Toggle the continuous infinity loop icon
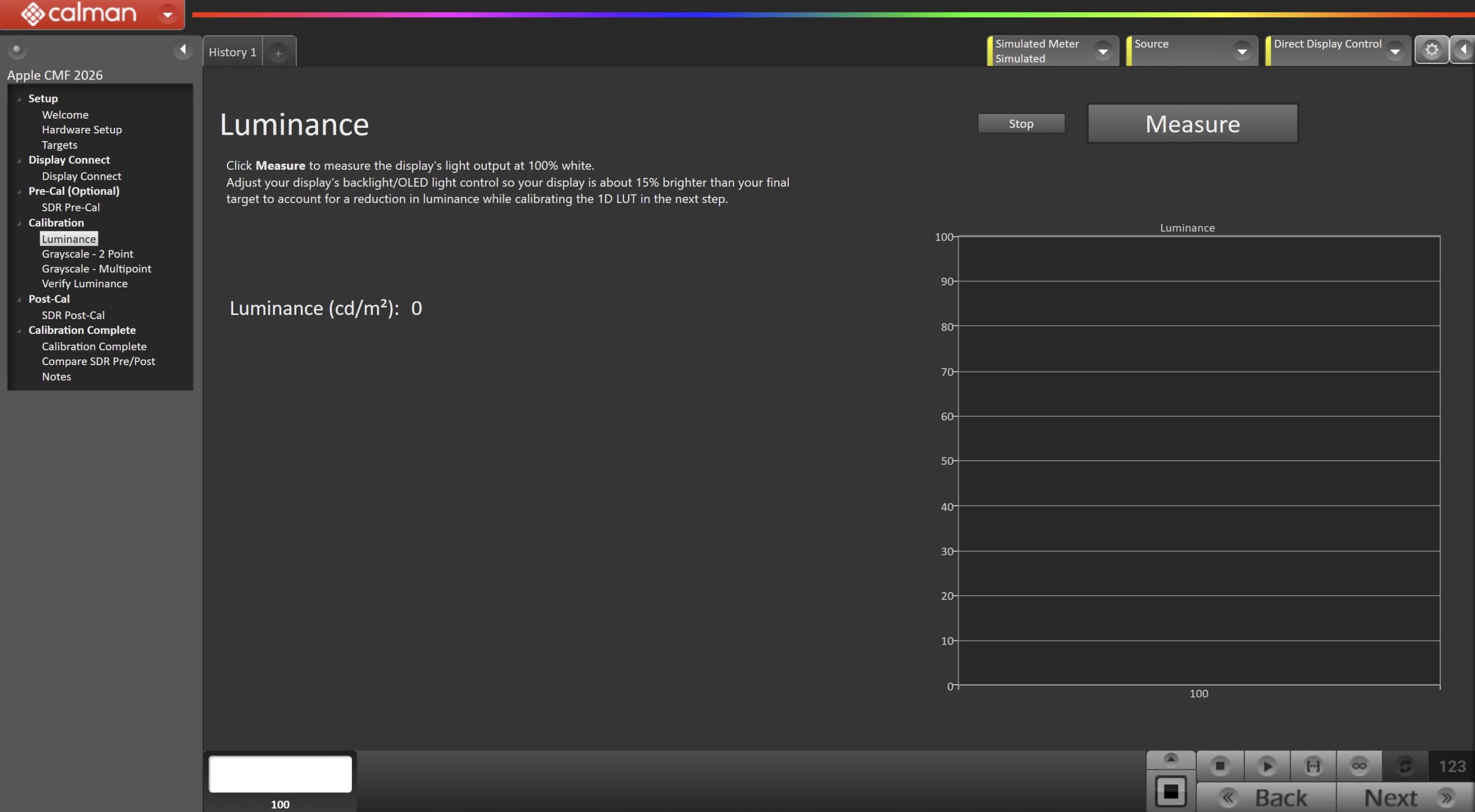Viewport: 1475px width, 812px height. (1359, 766)
